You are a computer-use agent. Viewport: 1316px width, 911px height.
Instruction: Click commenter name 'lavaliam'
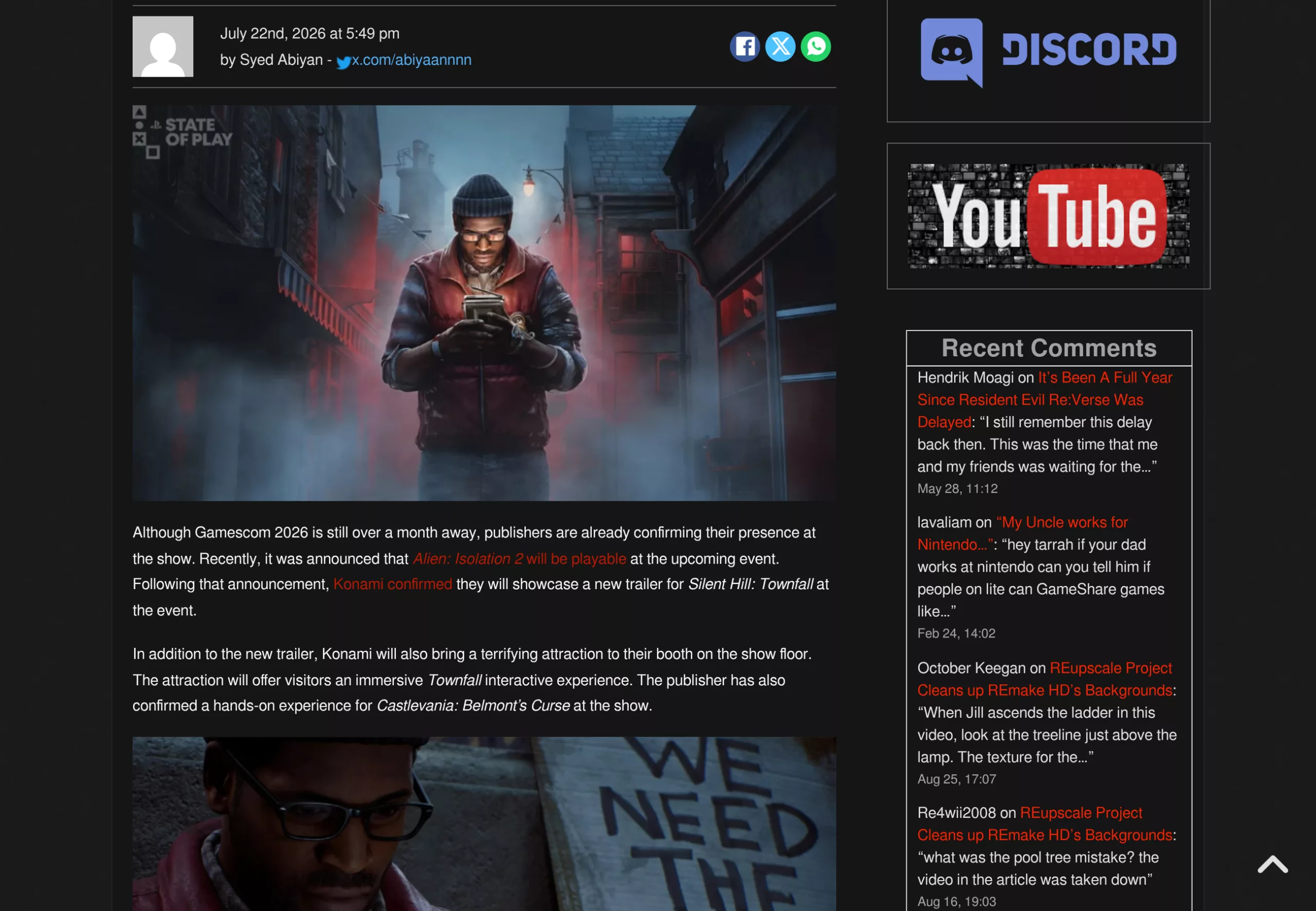pos(944,522)
